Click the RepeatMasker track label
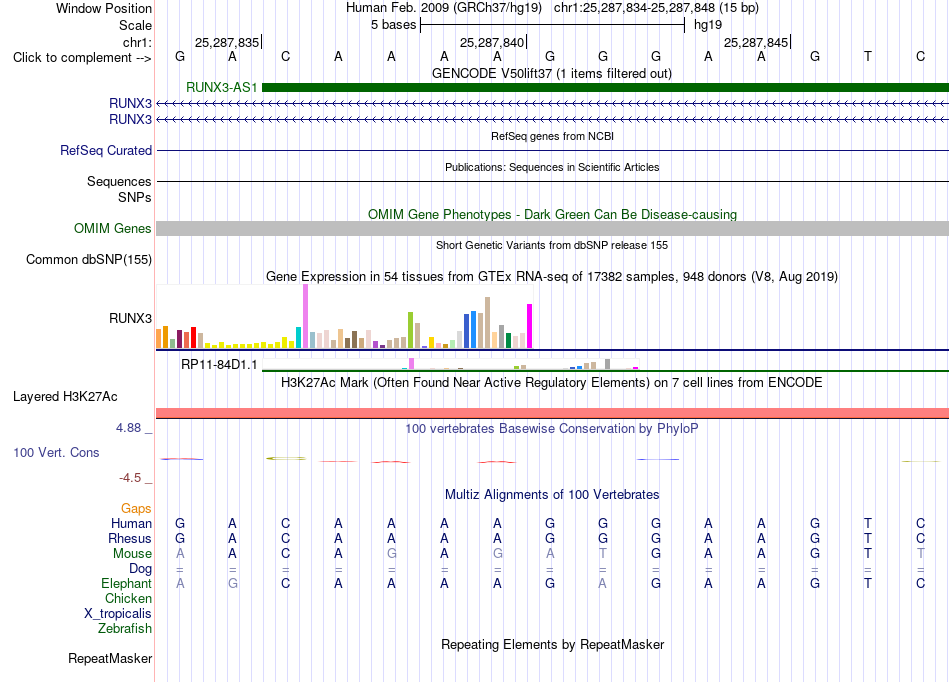950x682 pixels. (110, 658)
